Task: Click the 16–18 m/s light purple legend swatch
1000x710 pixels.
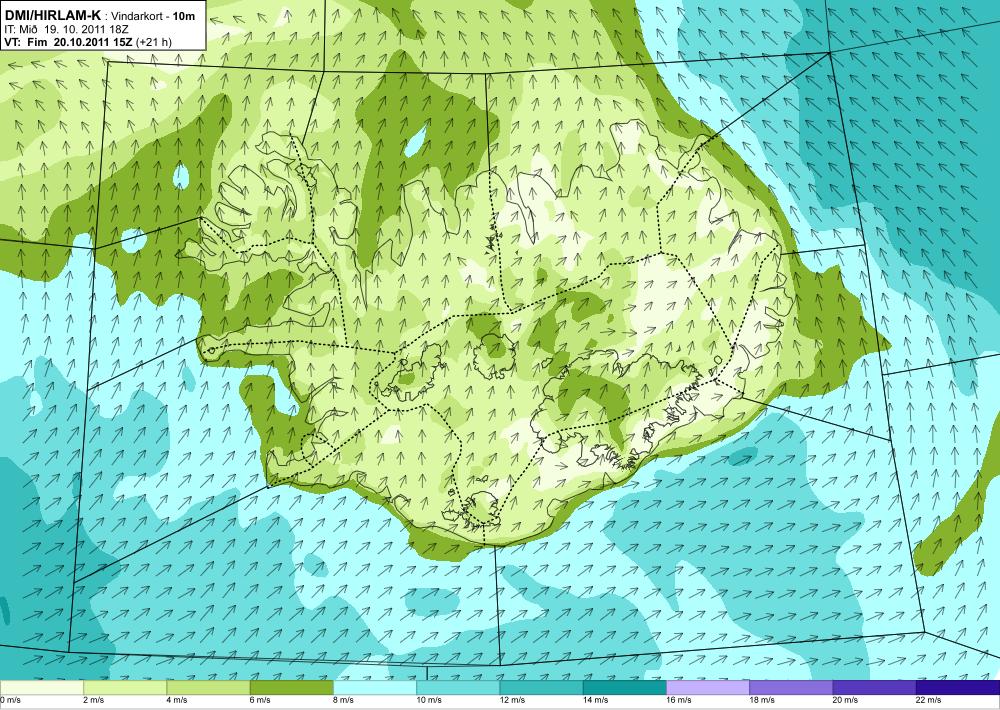Action: point(708,688)
